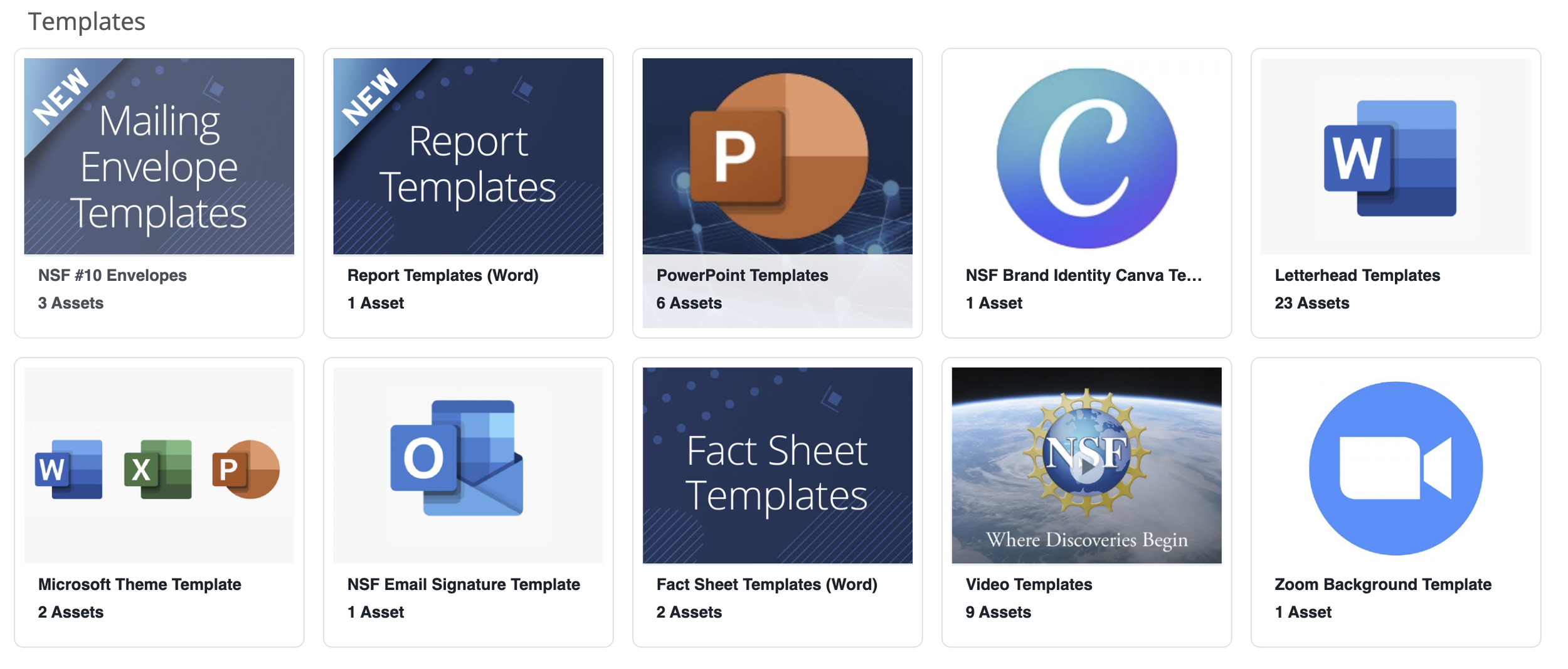Screen dimensions: 1568x669
Task: Click '1 Asset' under Report Templates (Word)
Action: (375, 303)
